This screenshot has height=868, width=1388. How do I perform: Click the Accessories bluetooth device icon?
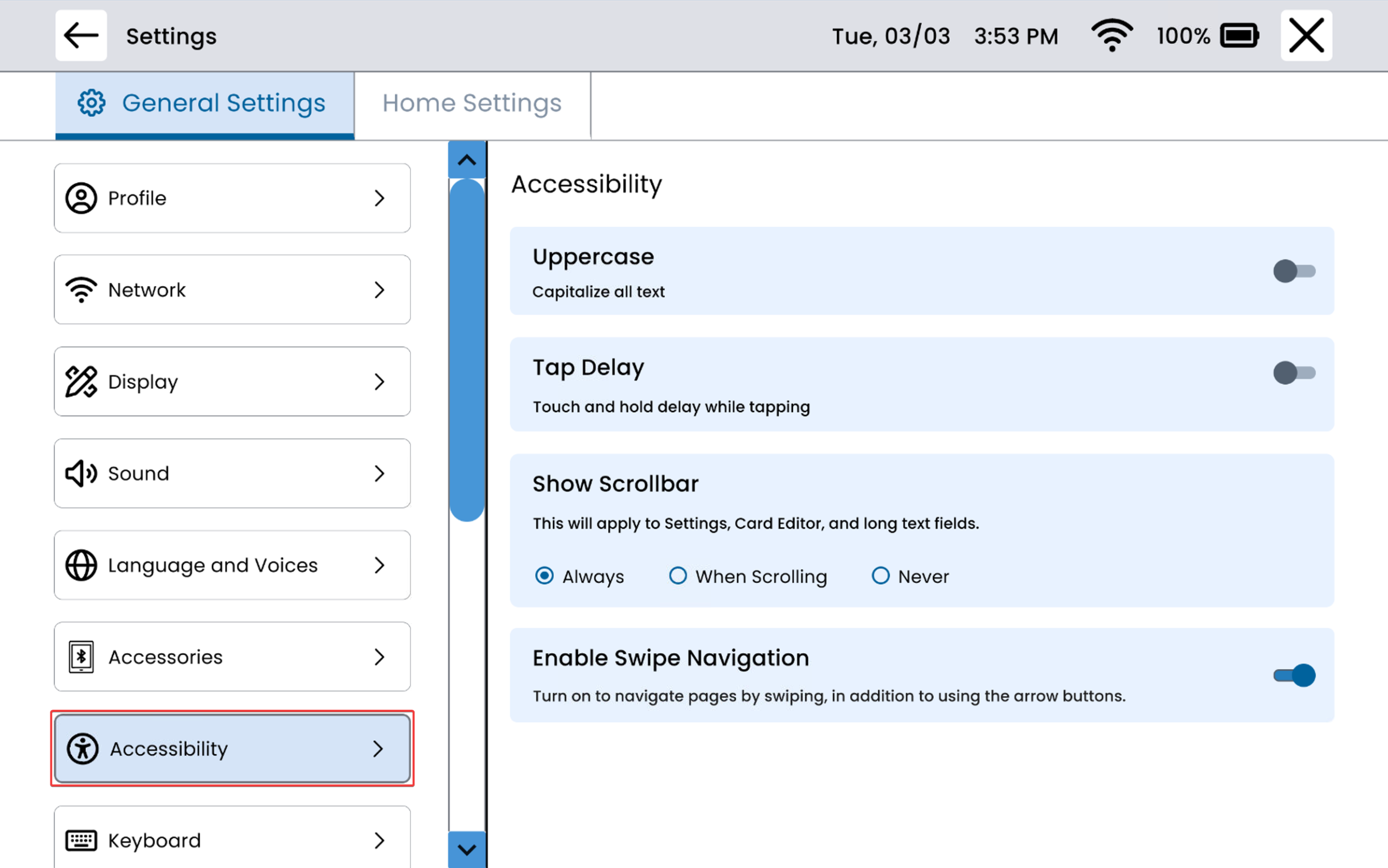[81, 657]
